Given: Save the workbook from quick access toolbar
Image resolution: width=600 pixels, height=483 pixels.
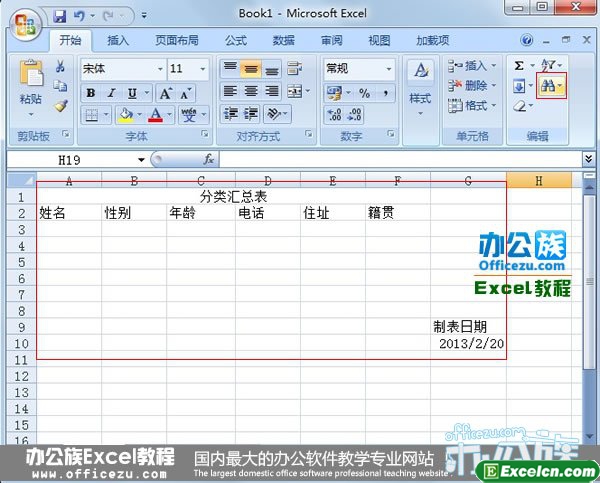Looking at the screenshot, I should (60, 16).
